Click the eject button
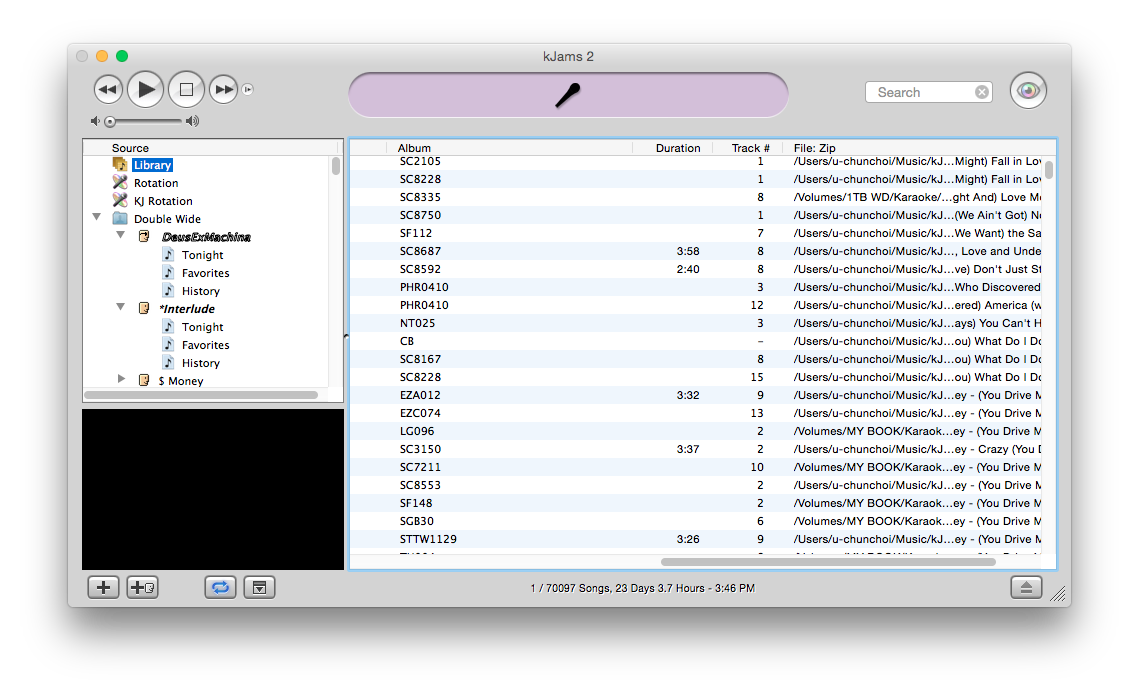The image size is (1139, 699). pyautogui.click(x=1026, y=588)
